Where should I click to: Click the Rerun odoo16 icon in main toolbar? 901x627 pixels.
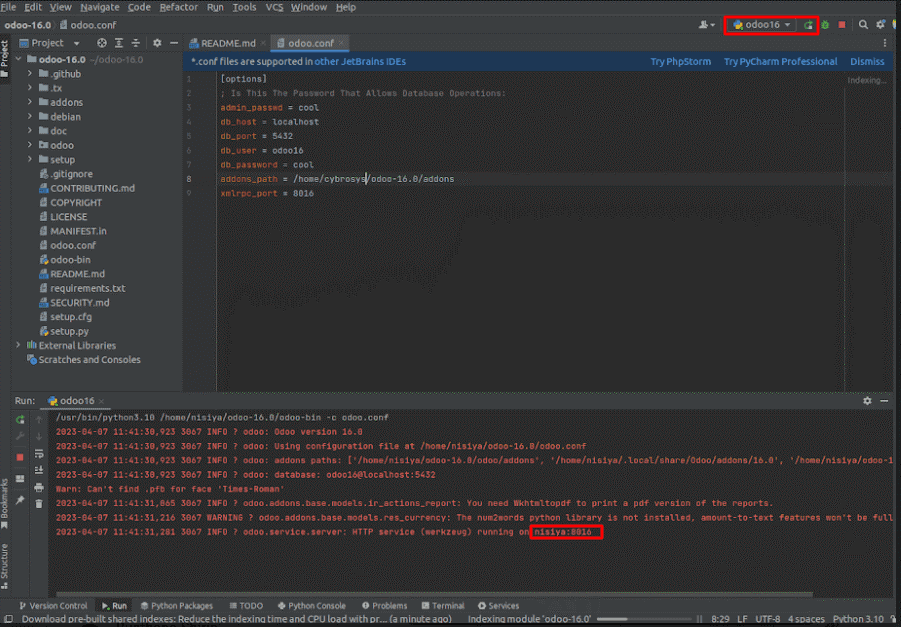point(808,25)
